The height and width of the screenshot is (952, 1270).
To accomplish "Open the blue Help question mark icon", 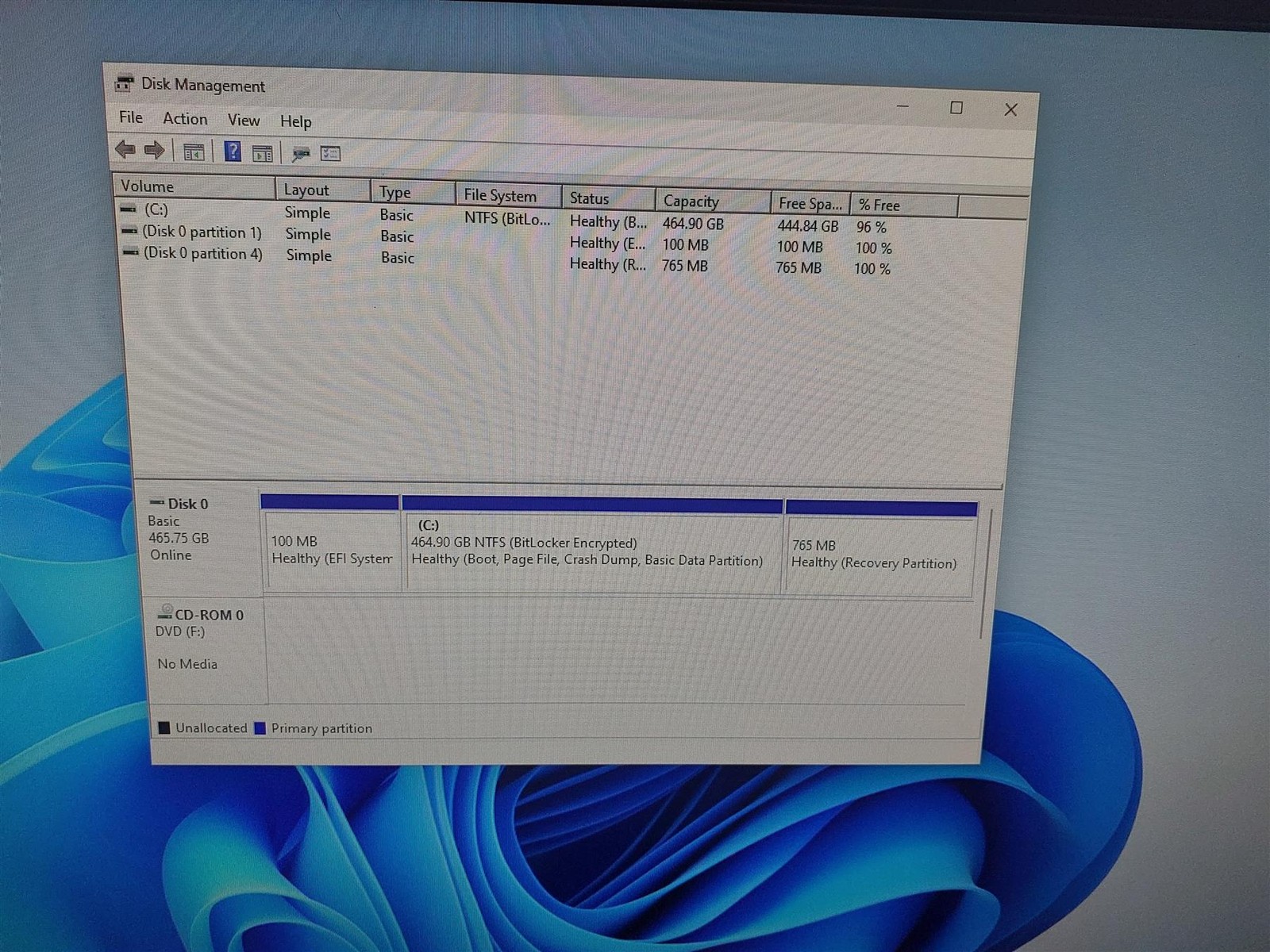I will pos(233,151).
